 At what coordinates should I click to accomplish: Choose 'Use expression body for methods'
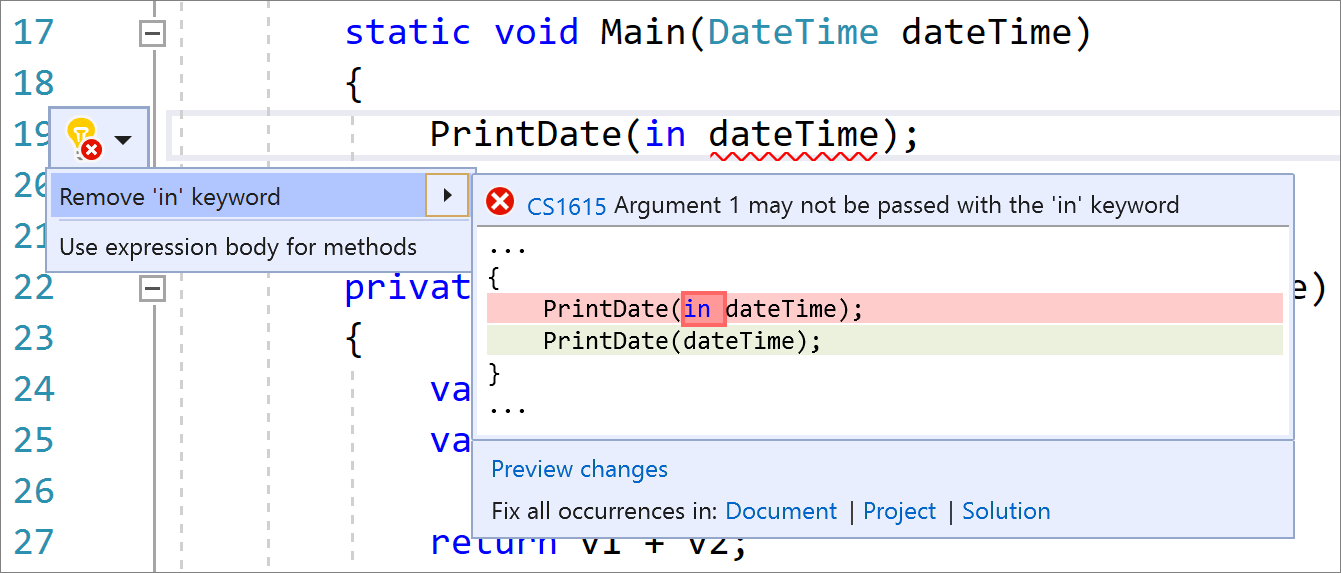click(x=238, y=246)
